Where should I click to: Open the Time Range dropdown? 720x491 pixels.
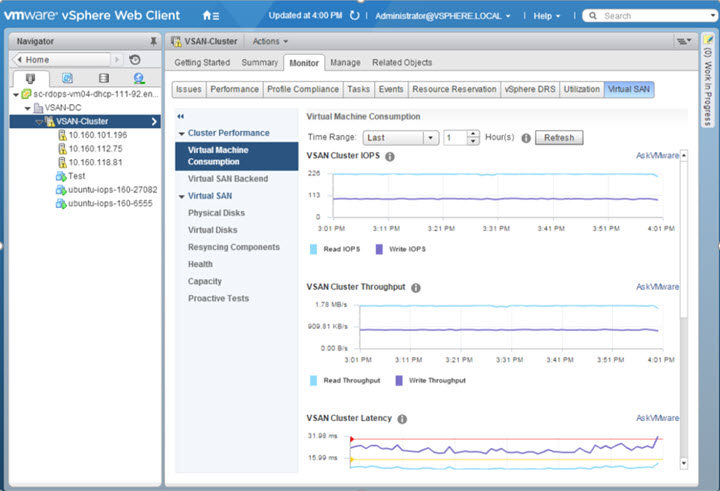click(400, 138)
